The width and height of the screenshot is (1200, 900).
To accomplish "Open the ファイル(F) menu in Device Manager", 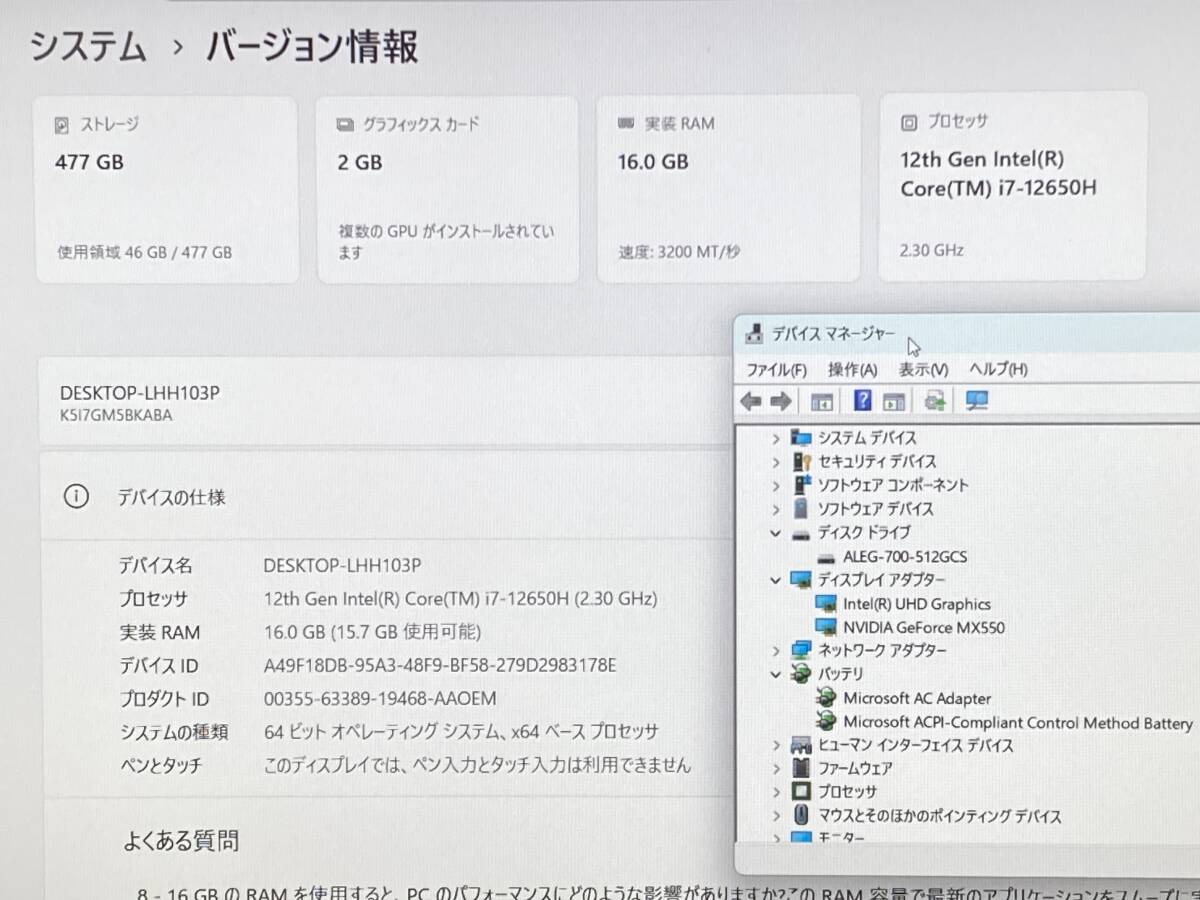I will 776,369.
